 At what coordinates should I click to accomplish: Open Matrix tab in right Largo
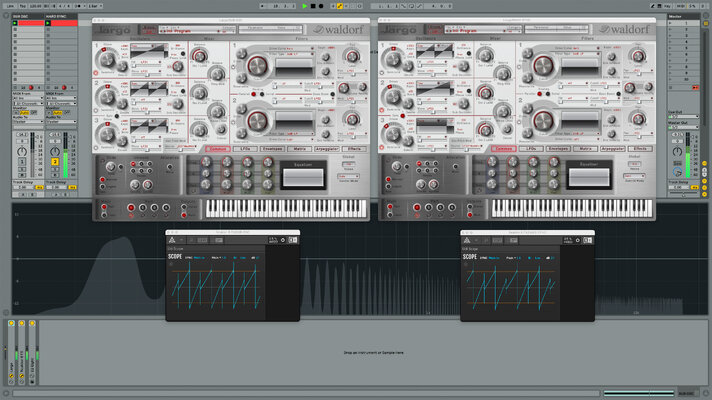click(586, 149)
